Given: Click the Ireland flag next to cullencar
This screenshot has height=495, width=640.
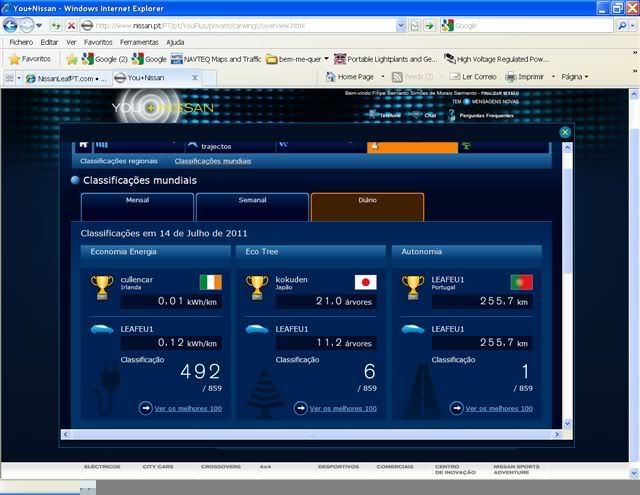Looking at the screenshot, I should (x=211, y=282).
